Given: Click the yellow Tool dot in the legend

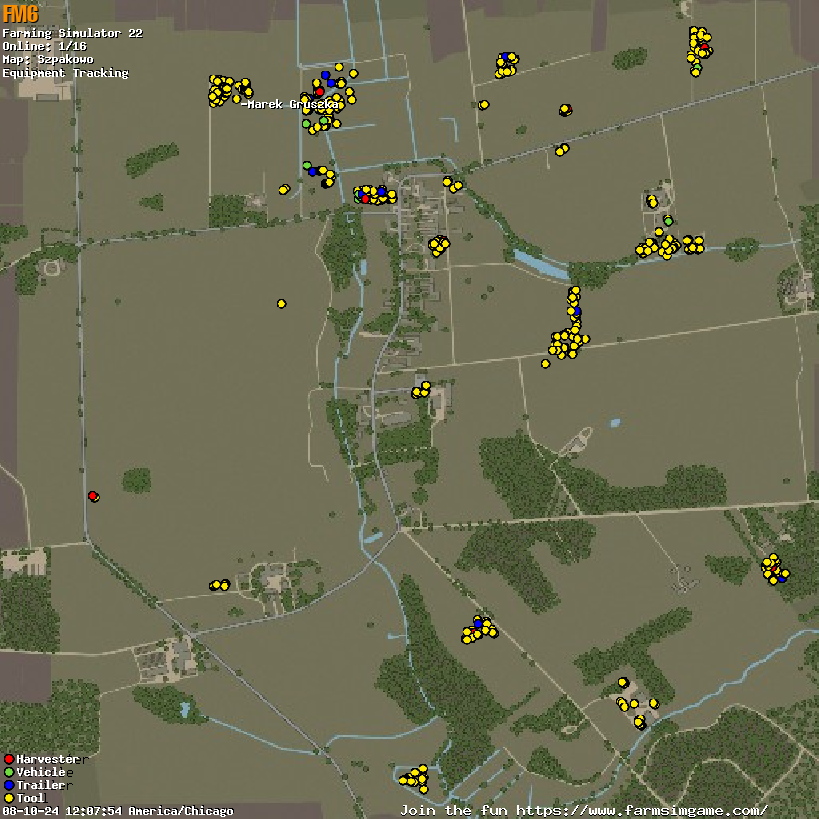Looking at the screenshot, I should [x=9, y=798].
